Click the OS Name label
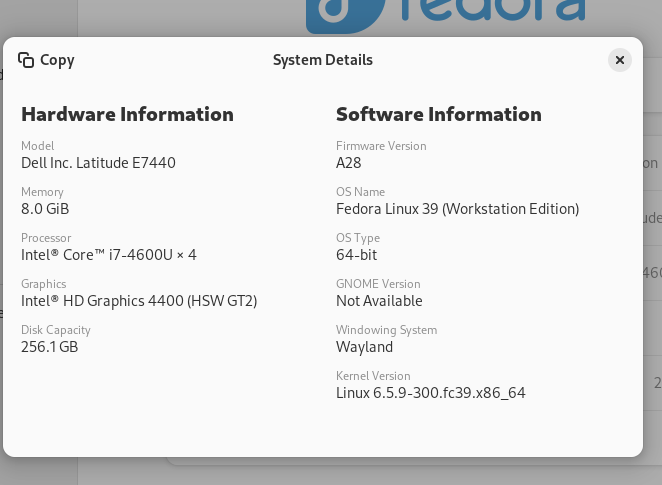 point(361,192)
